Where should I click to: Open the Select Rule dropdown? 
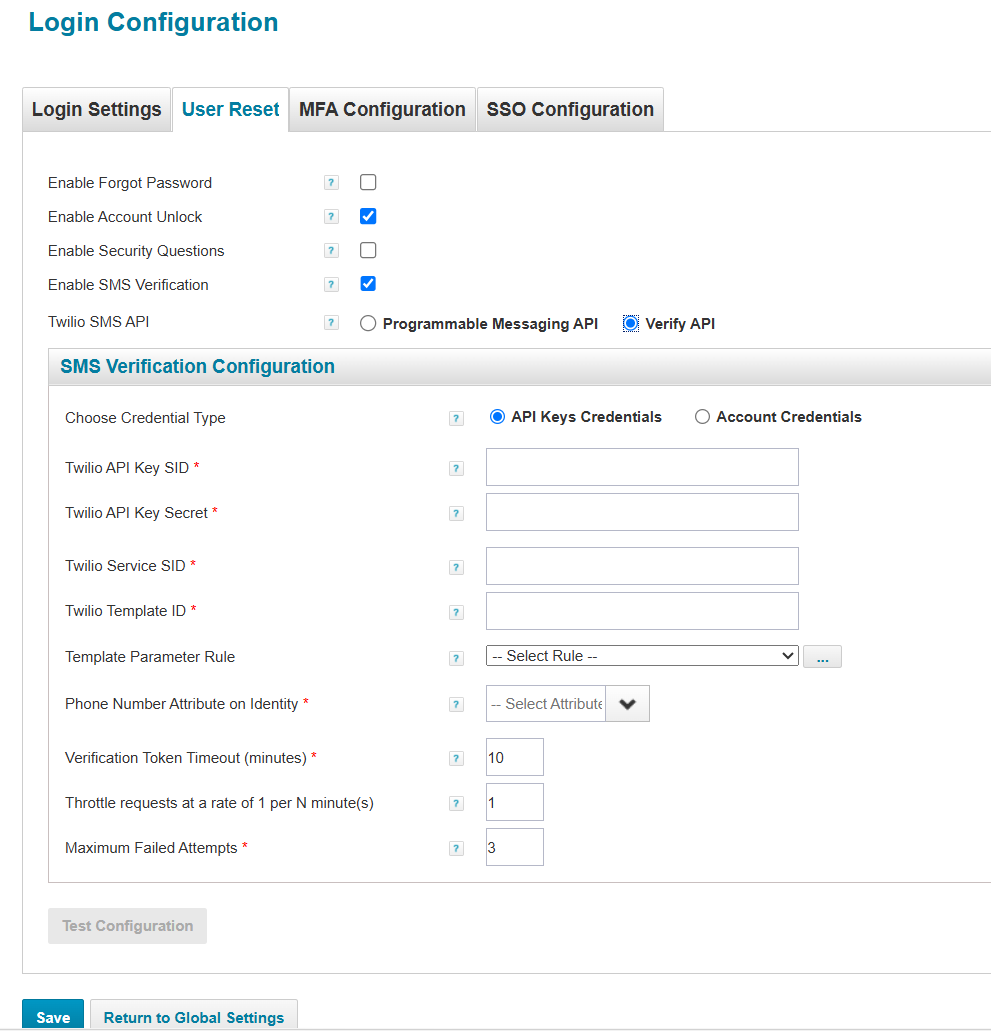pos(642,656)
